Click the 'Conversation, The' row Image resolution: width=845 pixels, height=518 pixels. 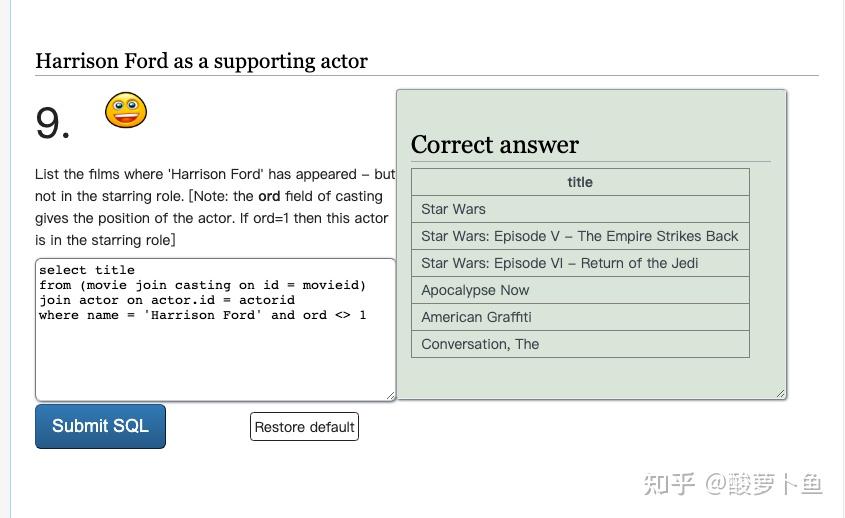click(x=580, y=344)
